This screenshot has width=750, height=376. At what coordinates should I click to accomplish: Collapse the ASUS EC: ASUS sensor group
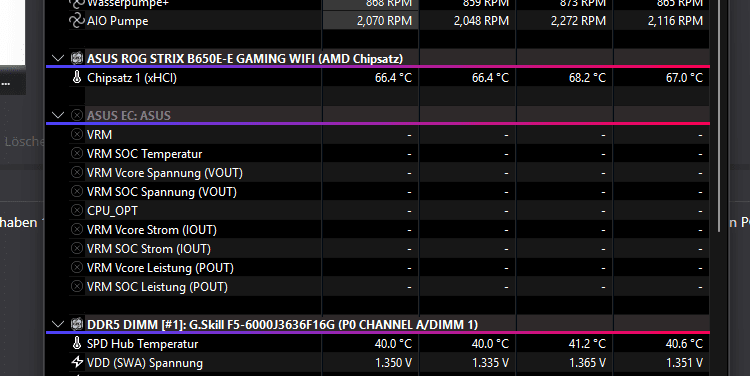pos(58,115)
